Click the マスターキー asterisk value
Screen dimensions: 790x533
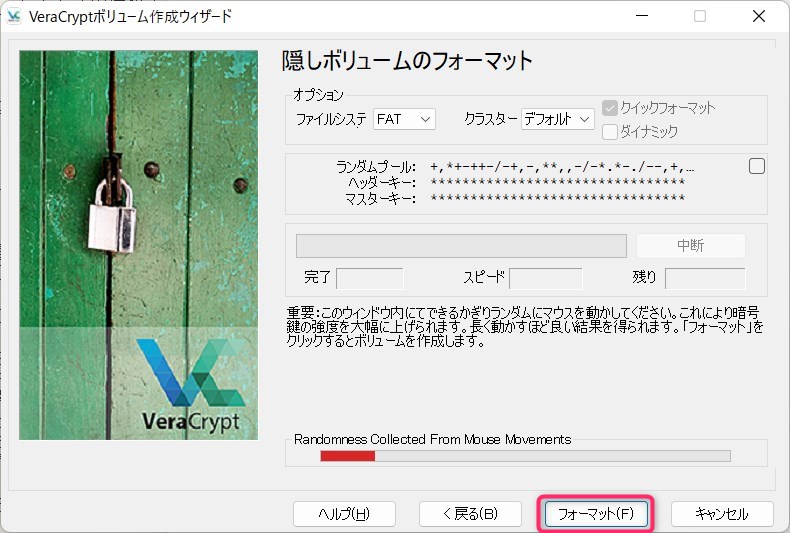coord(558,197)
